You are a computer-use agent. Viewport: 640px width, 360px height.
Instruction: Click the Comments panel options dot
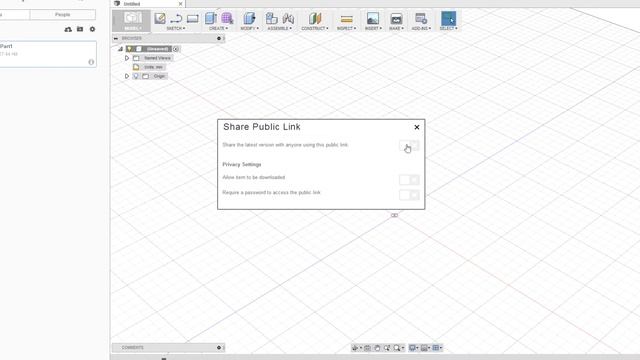pos(219,348)
